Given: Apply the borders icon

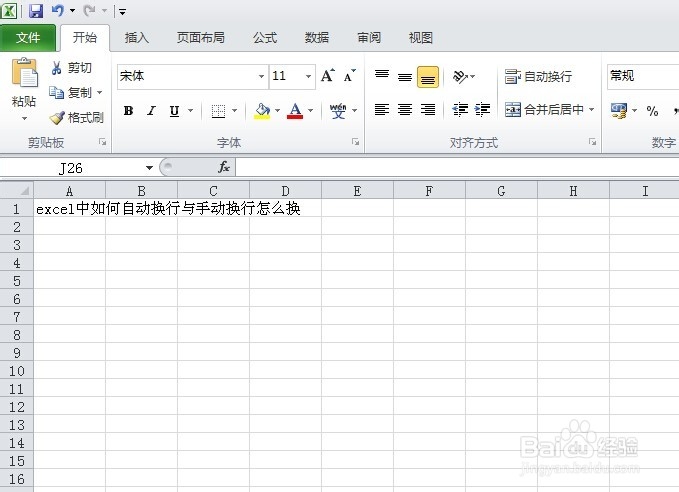Looking at the screenshot, I should (218, 111).
